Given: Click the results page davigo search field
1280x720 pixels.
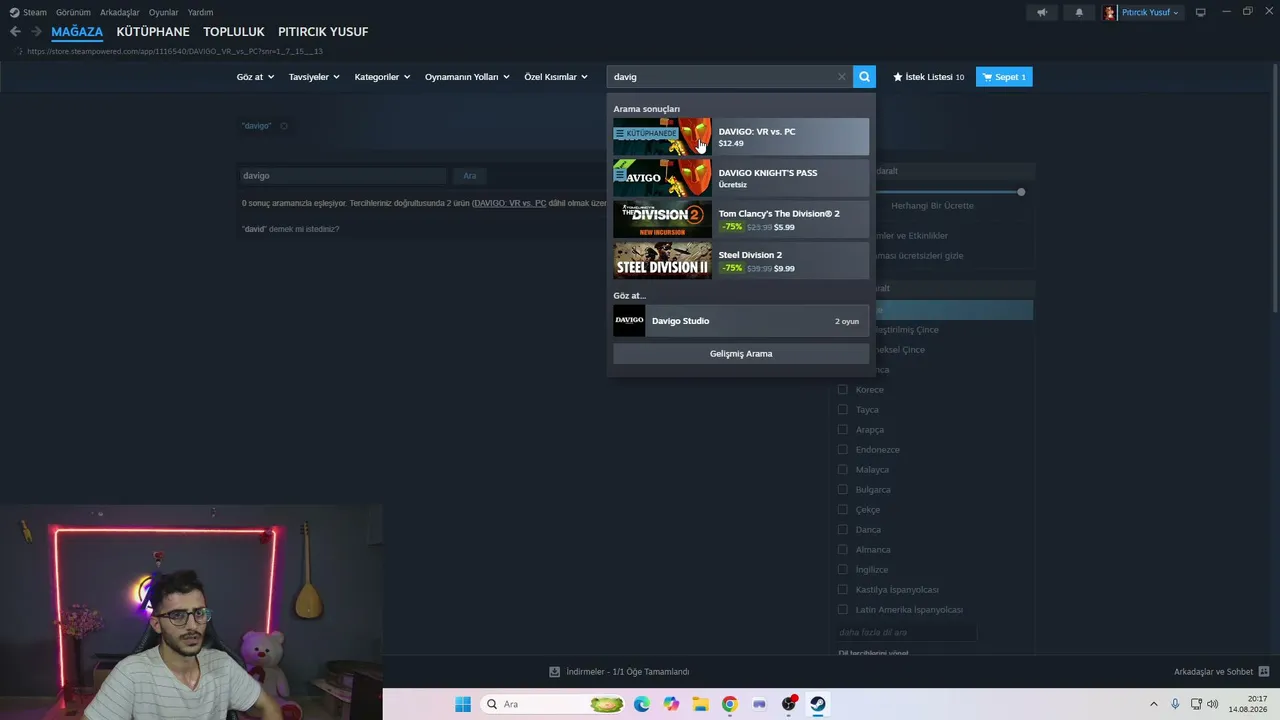Looking at the screenshot, I should pyautogui.click(x=342, y=176).
